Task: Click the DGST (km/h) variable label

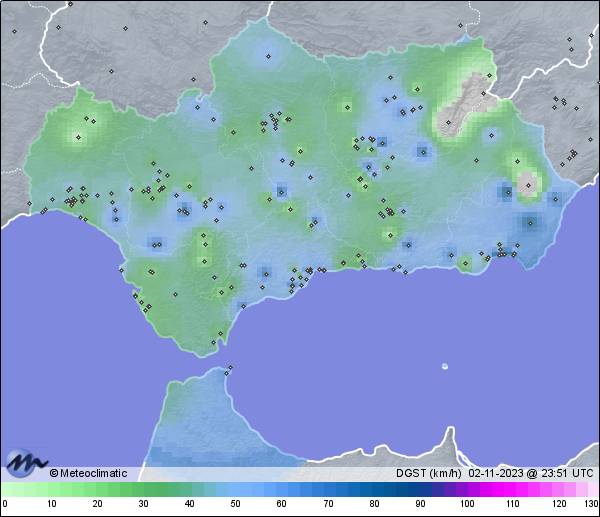Action: pyautogui.click(x=428, y=473)
